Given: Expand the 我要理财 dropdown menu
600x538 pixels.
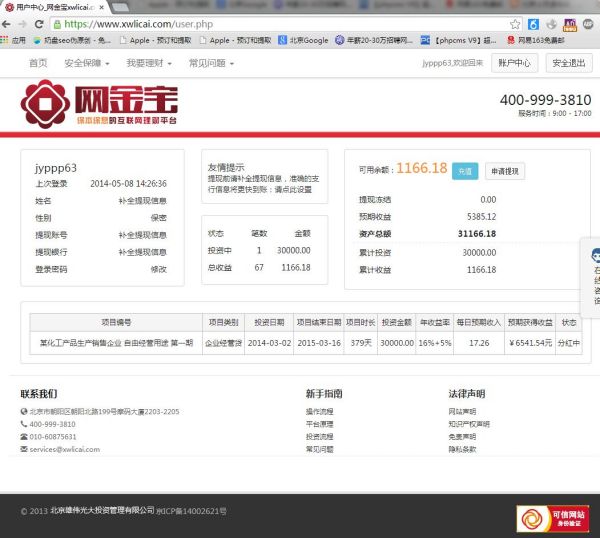Looking at the screenshot, I should 149,63.
